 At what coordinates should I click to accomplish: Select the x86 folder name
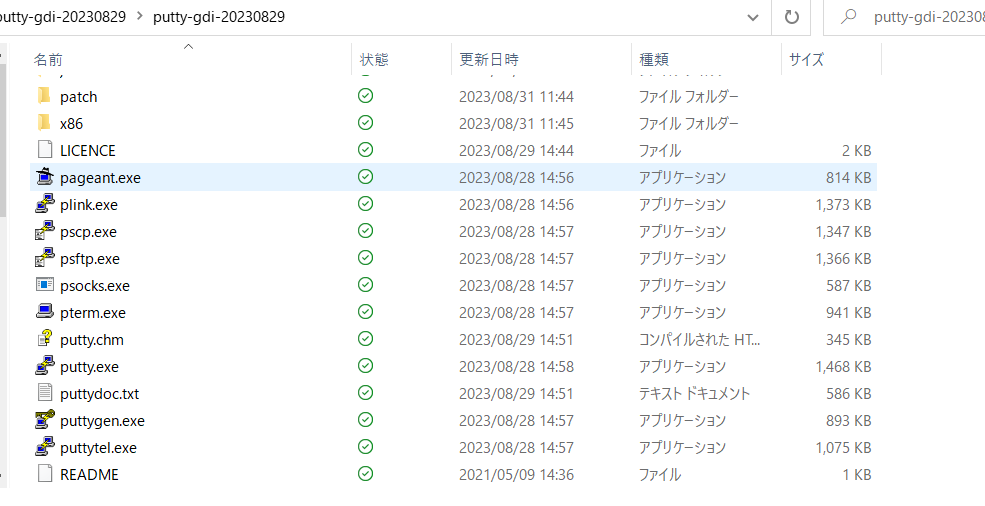coord(71,124)
